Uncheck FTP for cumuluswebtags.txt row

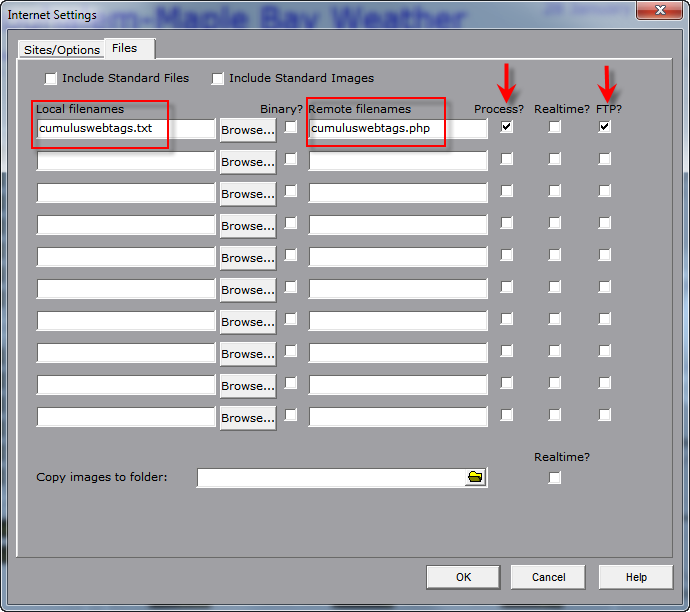(604, 127)
